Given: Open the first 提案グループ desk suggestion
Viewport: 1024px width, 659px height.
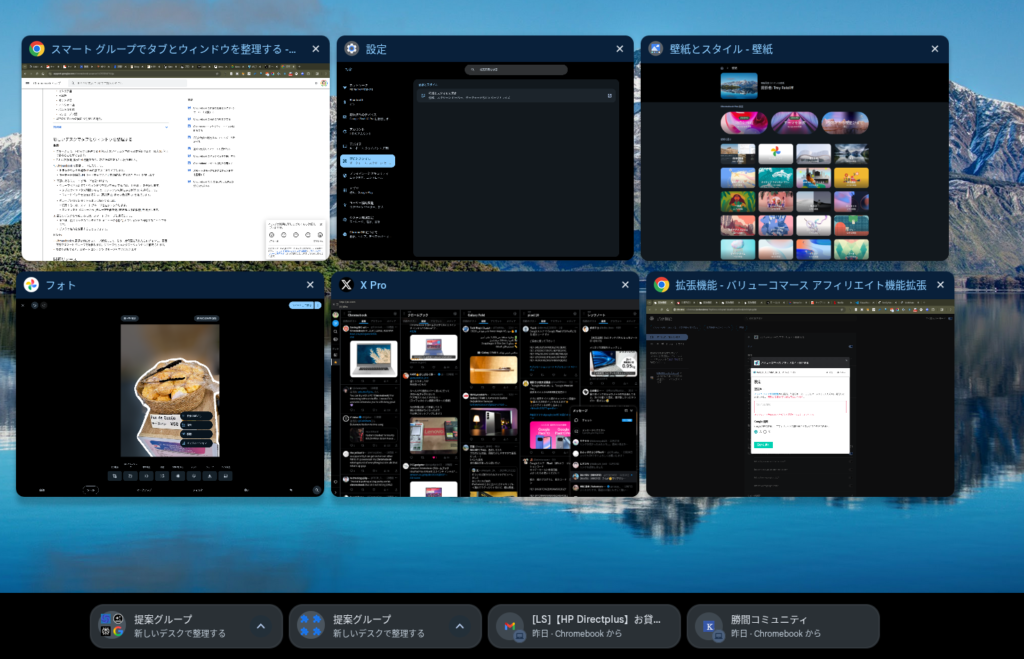Looking at the screenshot, I should (175, 626).
